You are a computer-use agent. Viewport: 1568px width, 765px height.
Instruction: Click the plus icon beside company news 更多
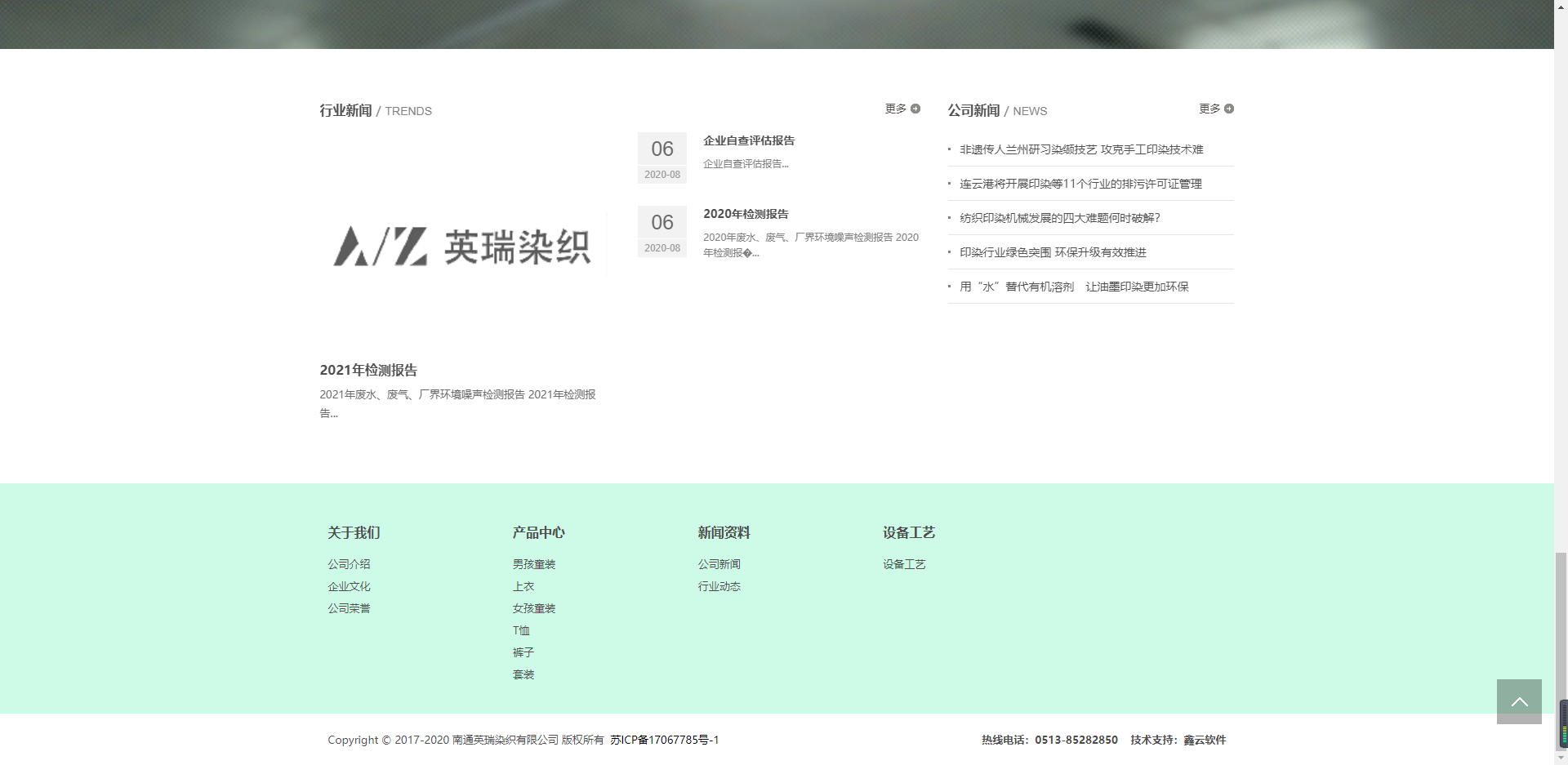[1229, 109]
